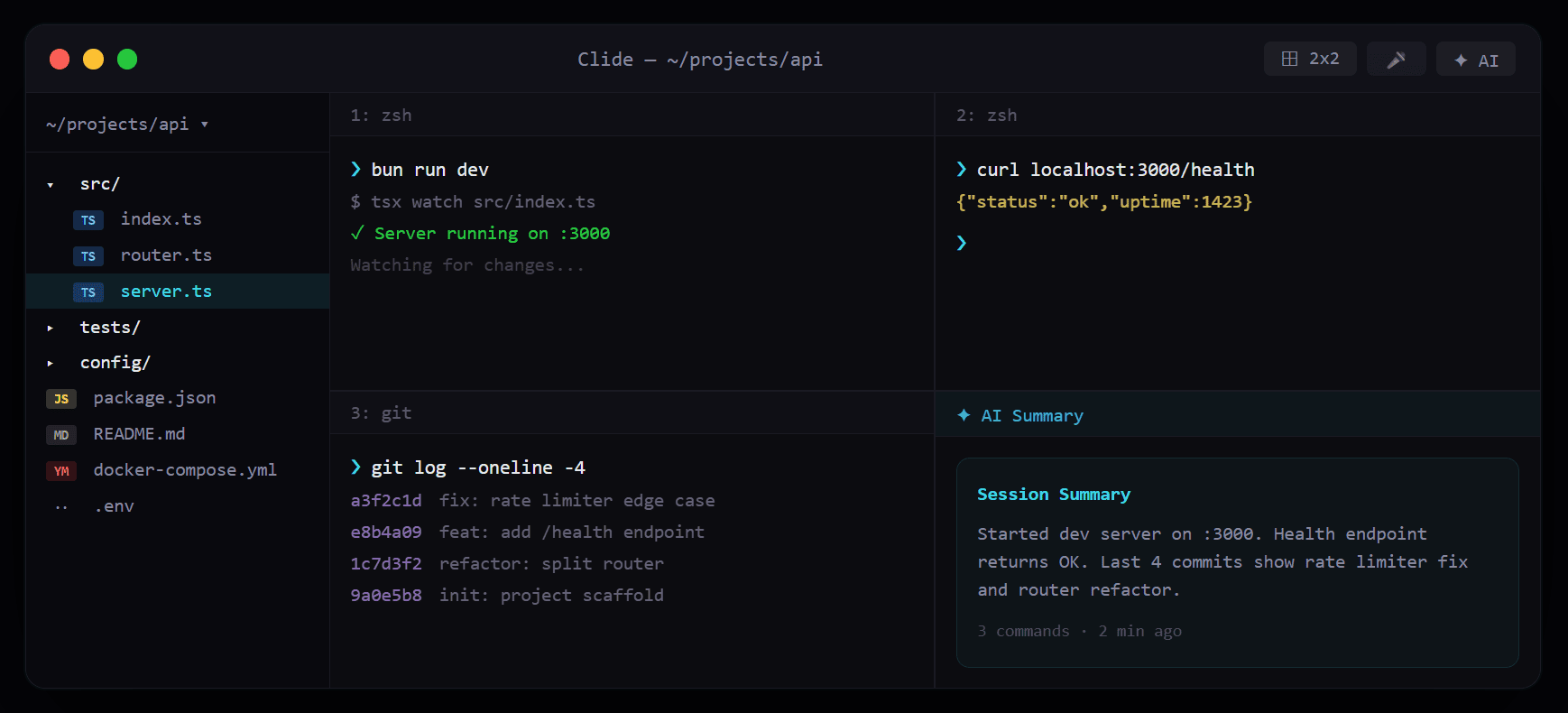Click the YM badge icon of docker-compose.yml
Image resolution: width=1568 pixels, height=713 pixels.
tap(61, 471)
